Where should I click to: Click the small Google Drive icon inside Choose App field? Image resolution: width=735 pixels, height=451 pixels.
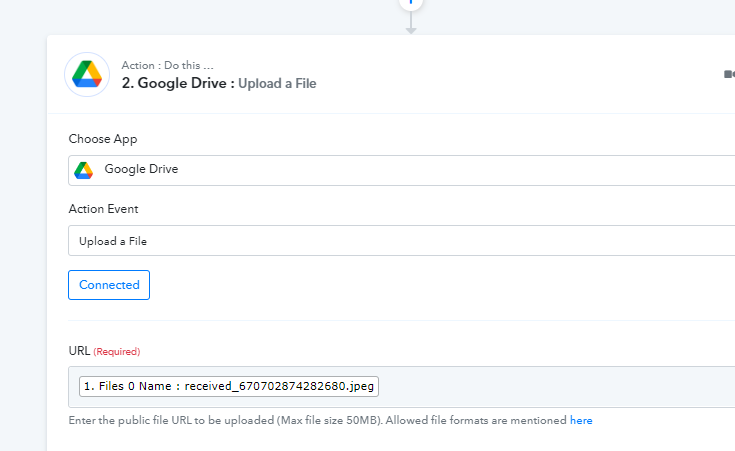pyautogui.click(x=83, y=170)
